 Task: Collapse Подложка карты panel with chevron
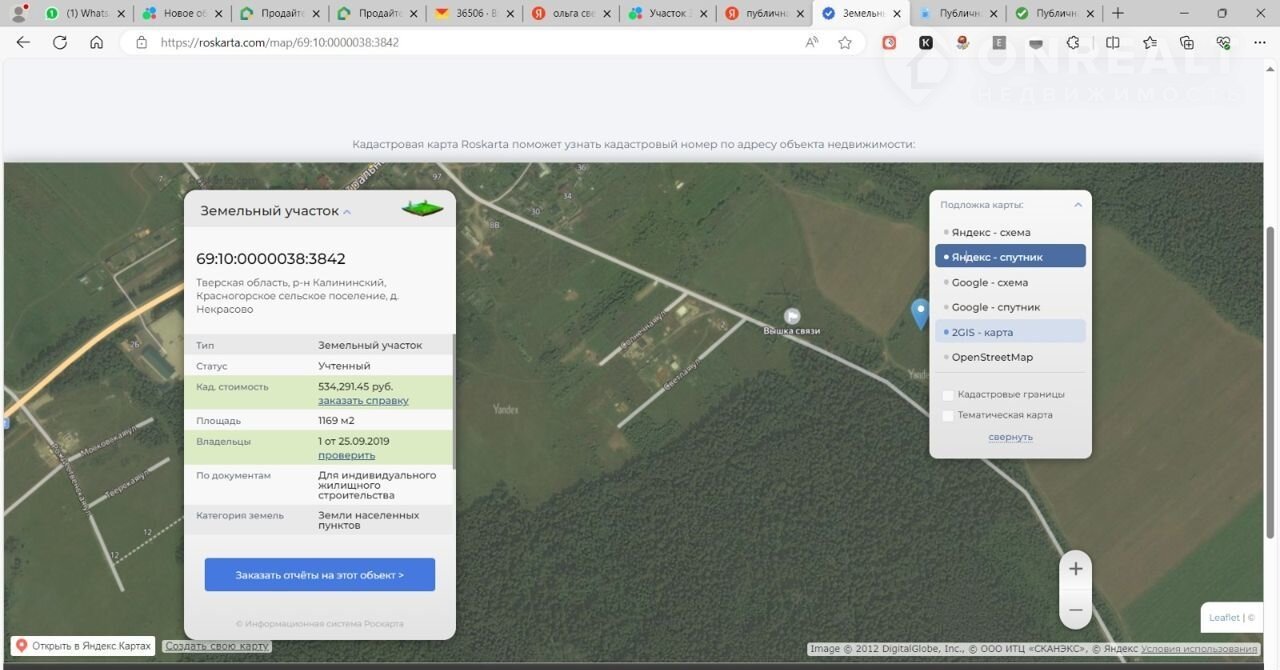(x=1077, y=205)
